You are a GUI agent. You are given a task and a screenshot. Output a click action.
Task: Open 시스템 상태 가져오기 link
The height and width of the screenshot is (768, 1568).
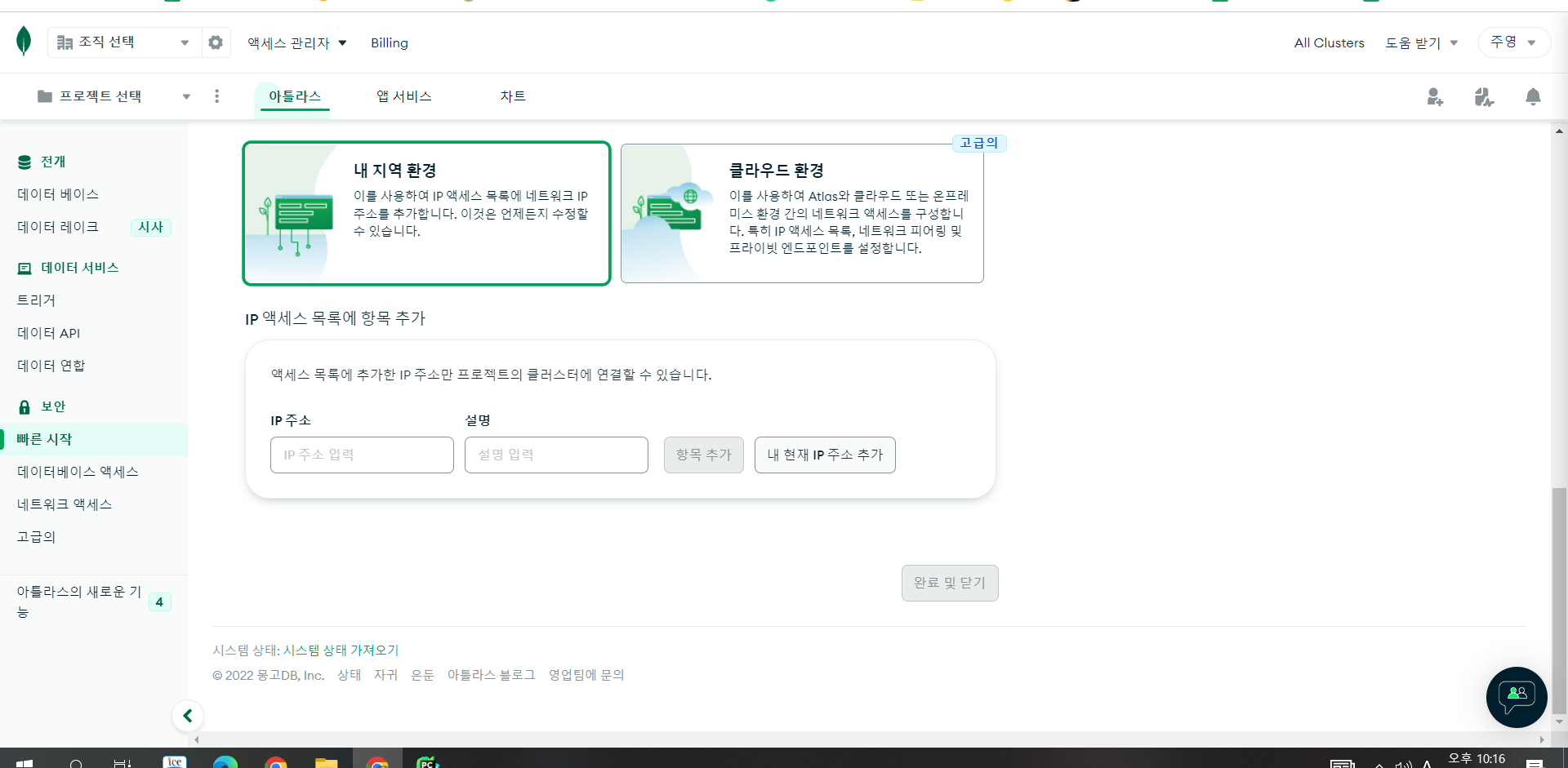341,650
